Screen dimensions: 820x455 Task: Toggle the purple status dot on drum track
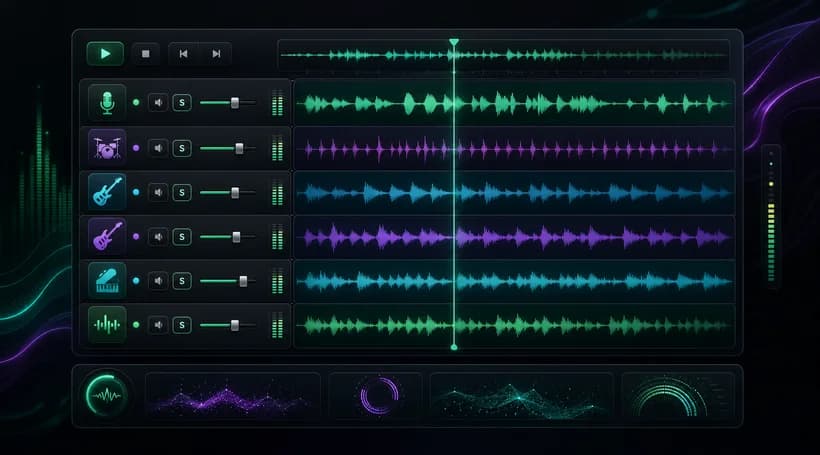pos(136,148)
